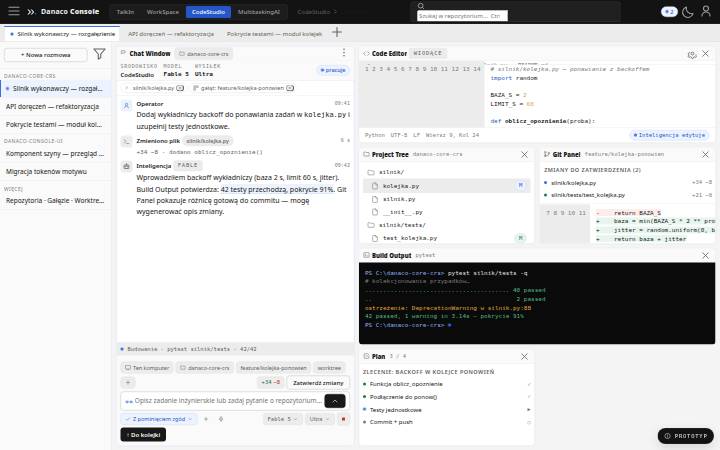Close the Plan panel
720x450 pixels.
tap(524, 356)
